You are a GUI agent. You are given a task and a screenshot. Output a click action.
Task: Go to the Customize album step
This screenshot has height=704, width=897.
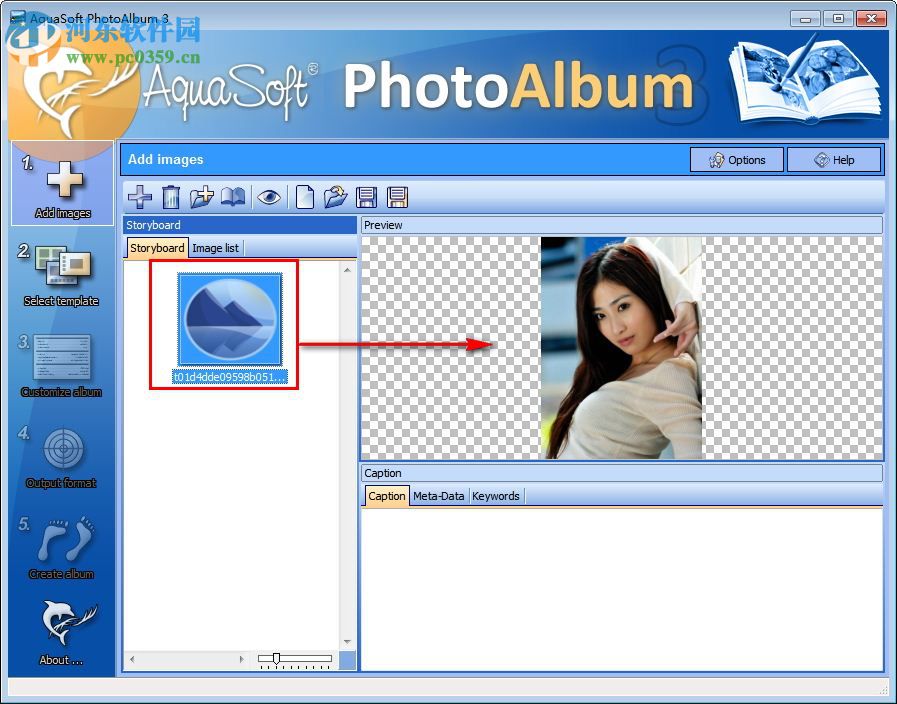pos(62,360)
